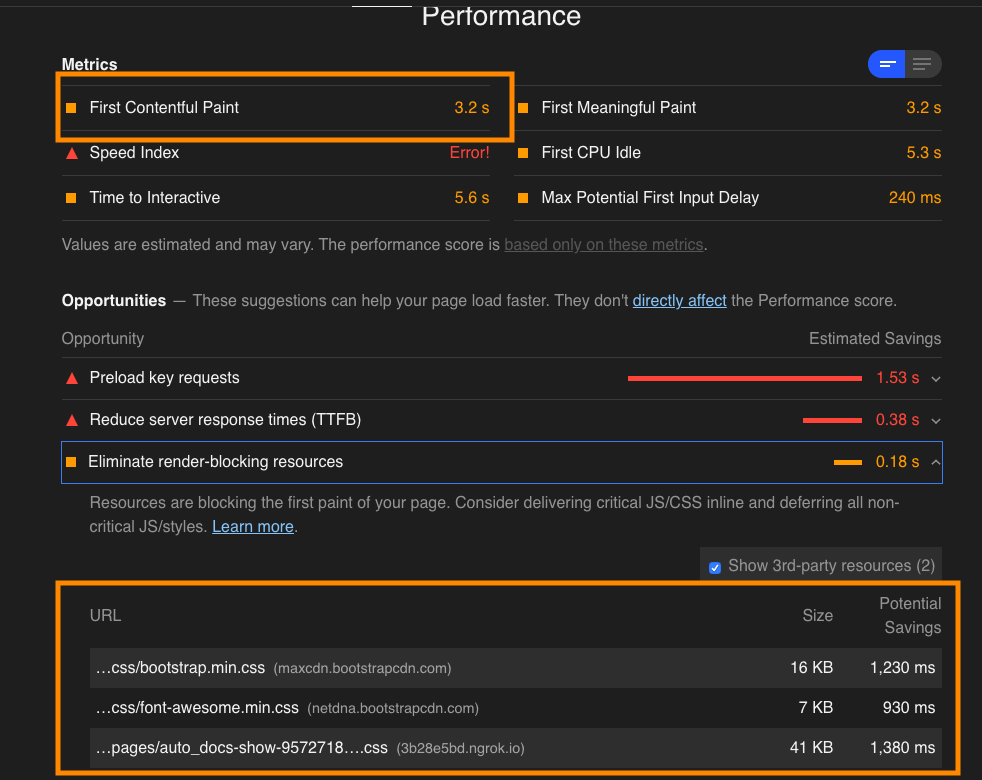Click the orange square icon beside First Contentful Paint
Viewport: 982px width, 780px height.
(x=71, y=108)
